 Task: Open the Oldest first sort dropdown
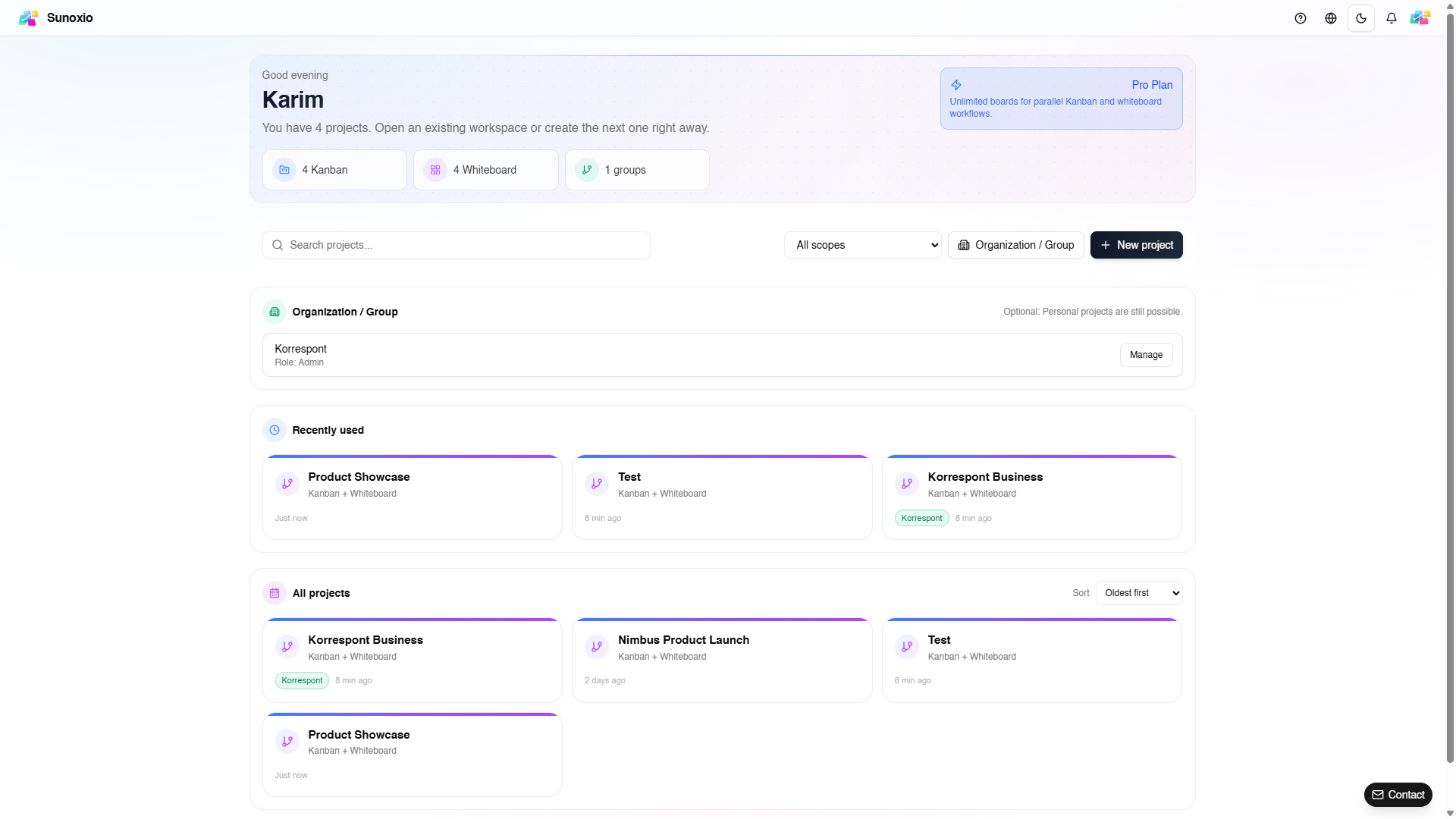pyautogui.click(x=1138, y=593)
